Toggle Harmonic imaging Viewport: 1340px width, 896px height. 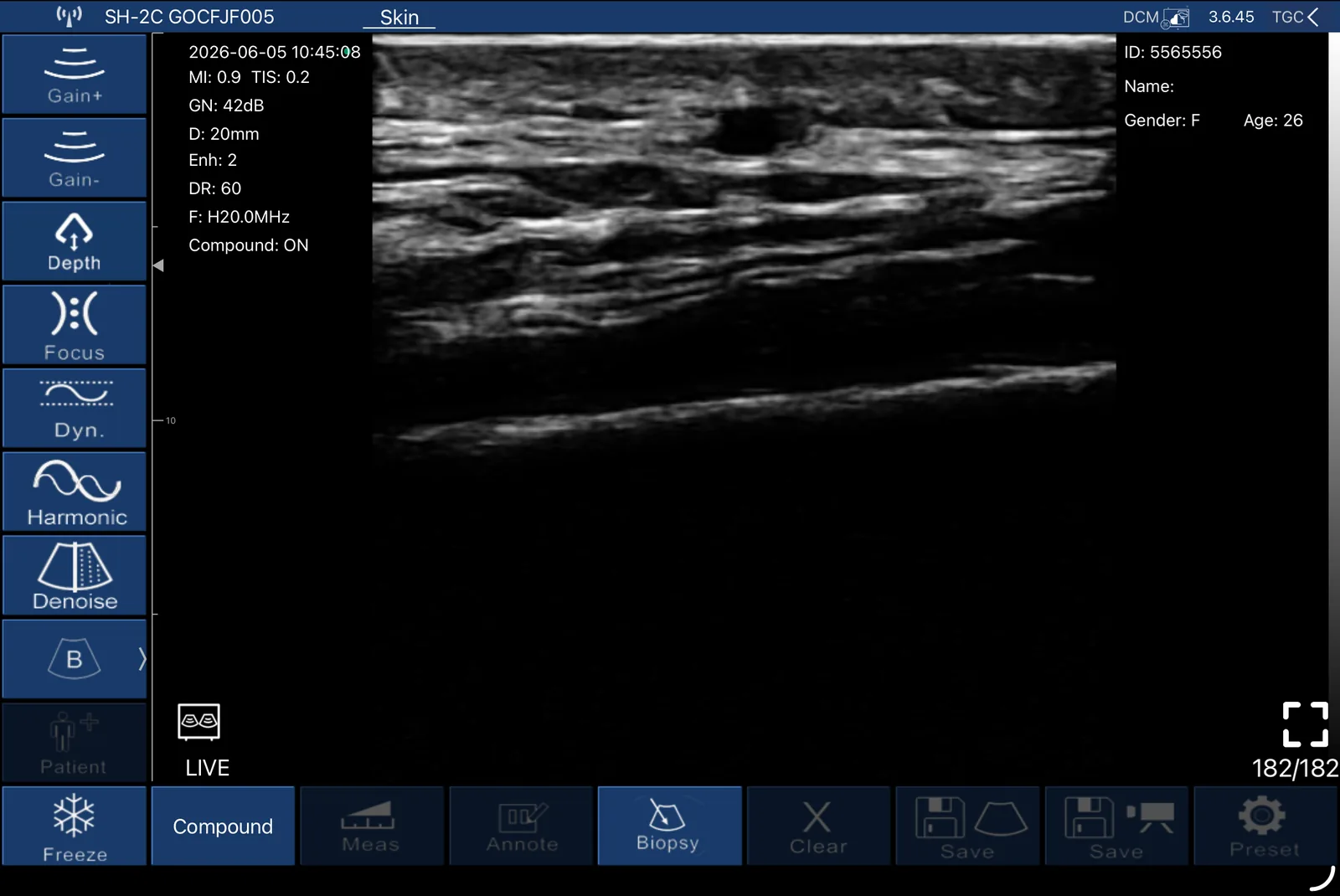75,492
